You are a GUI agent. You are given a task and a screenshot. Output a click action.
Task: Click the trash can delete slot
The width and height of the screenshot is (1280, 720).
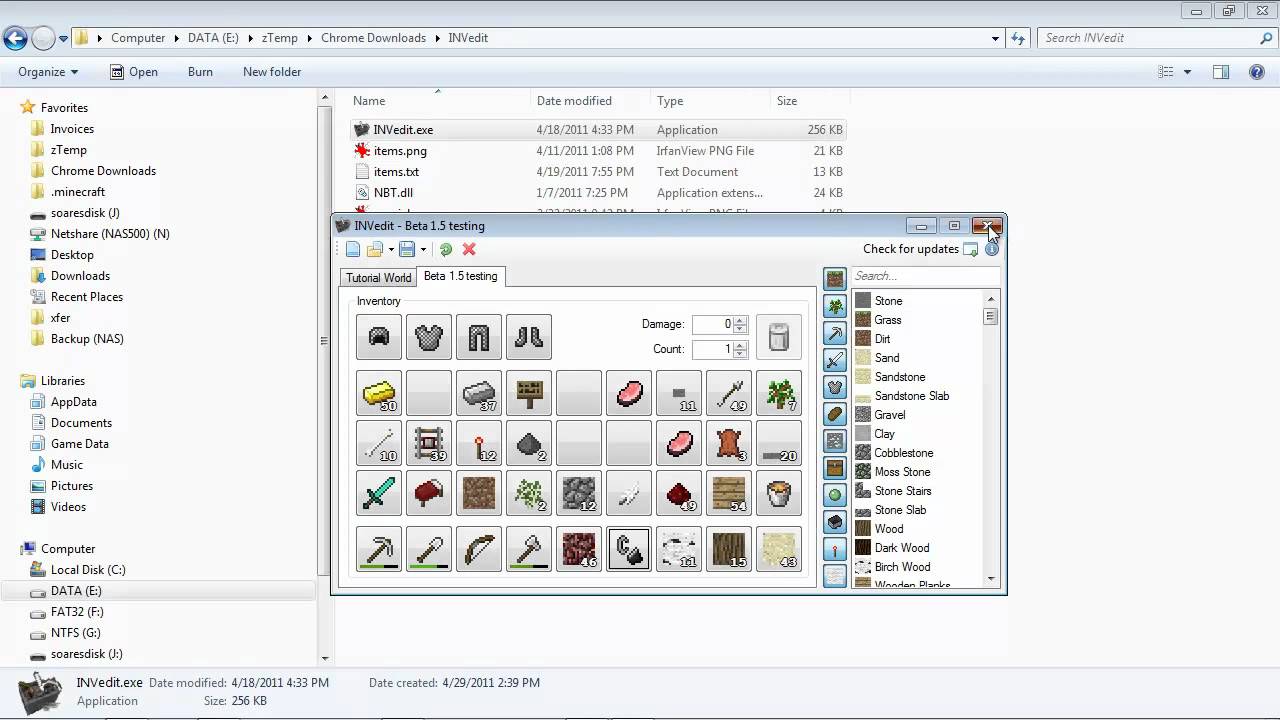point(779,337)
